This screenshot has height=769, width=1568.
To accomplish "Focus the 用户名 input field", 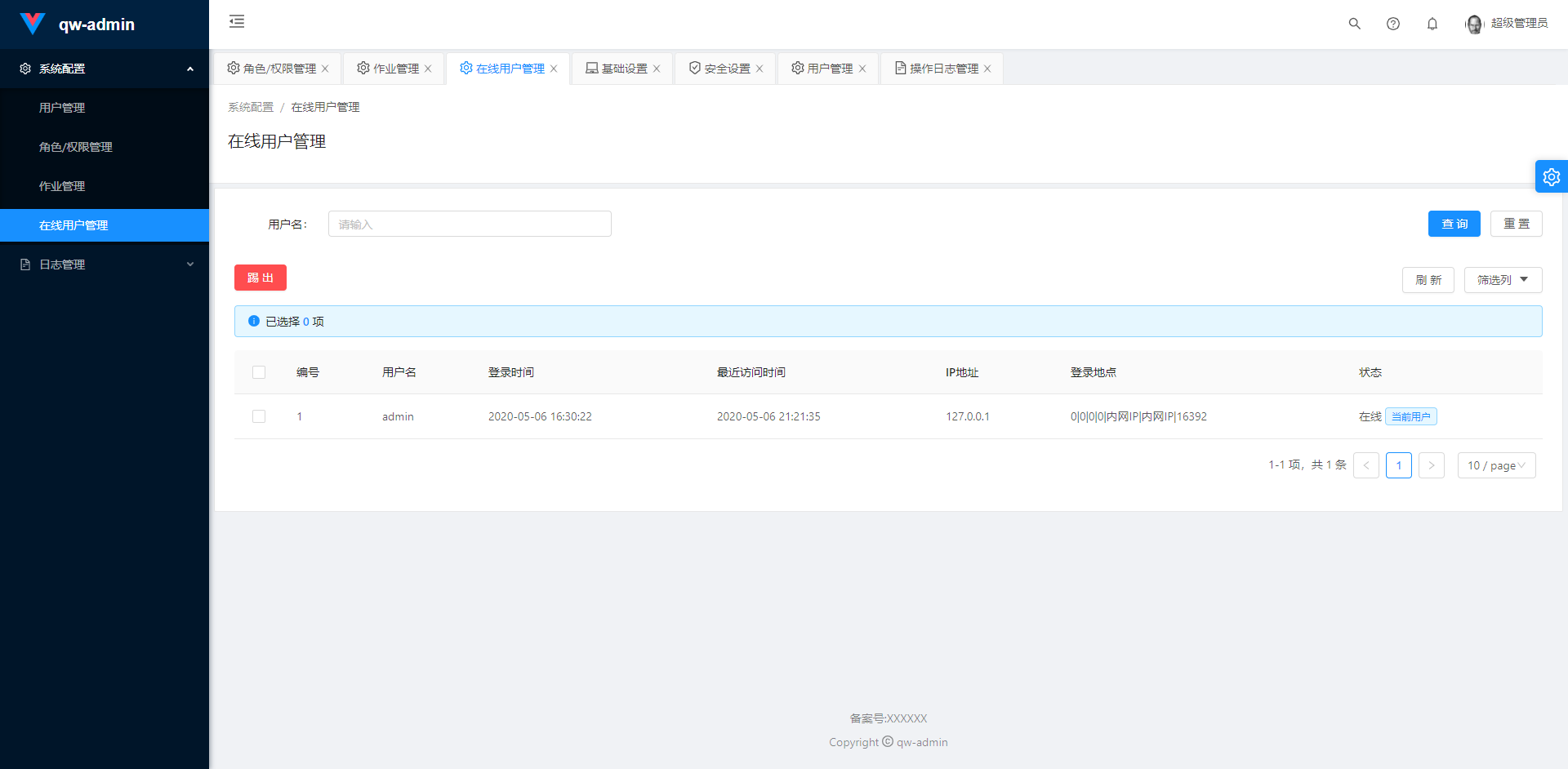I will [470, 224].
